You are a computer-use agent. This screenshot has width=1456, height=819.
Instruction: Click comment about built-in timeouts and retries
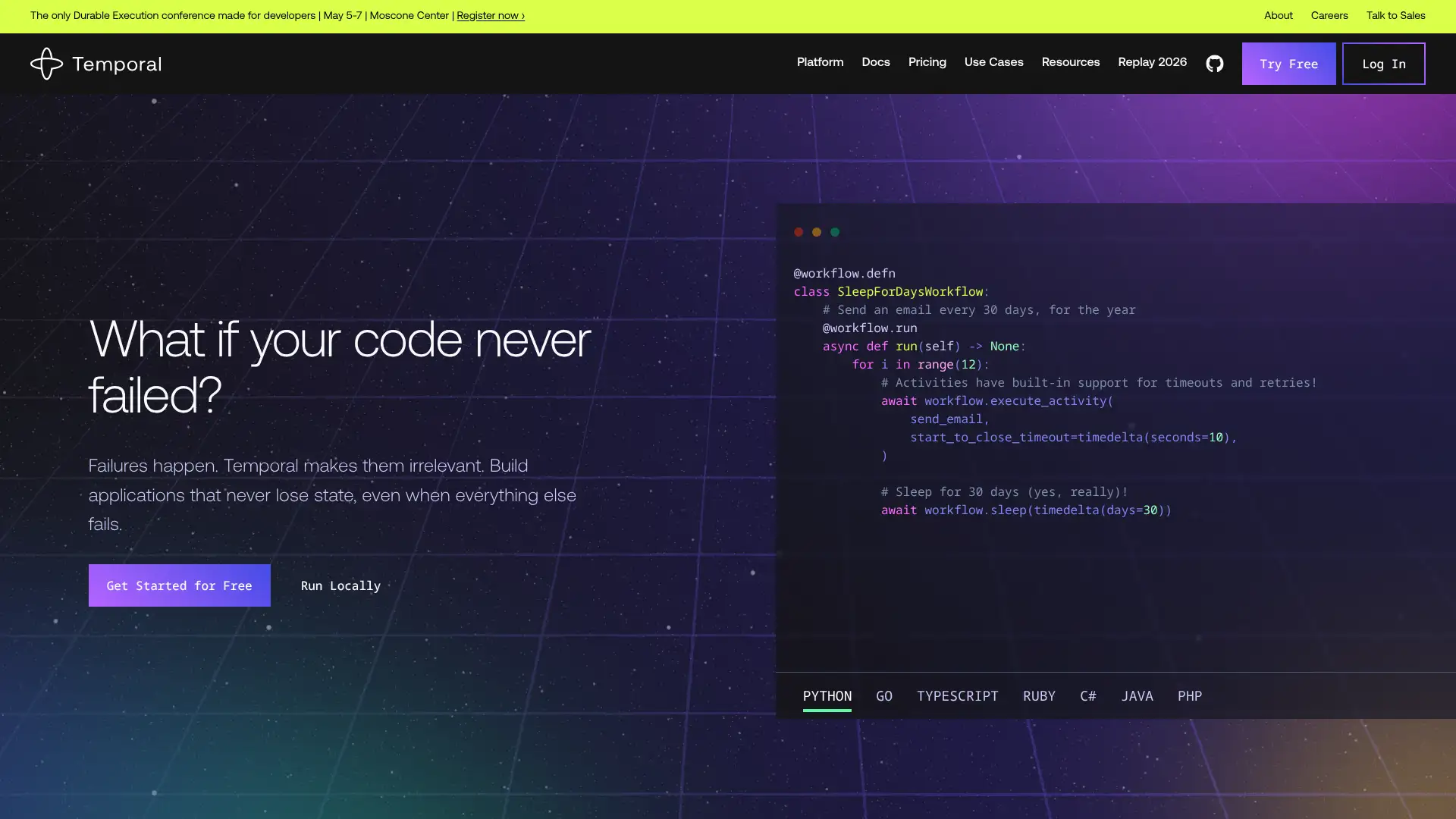tap(1099, 382)
